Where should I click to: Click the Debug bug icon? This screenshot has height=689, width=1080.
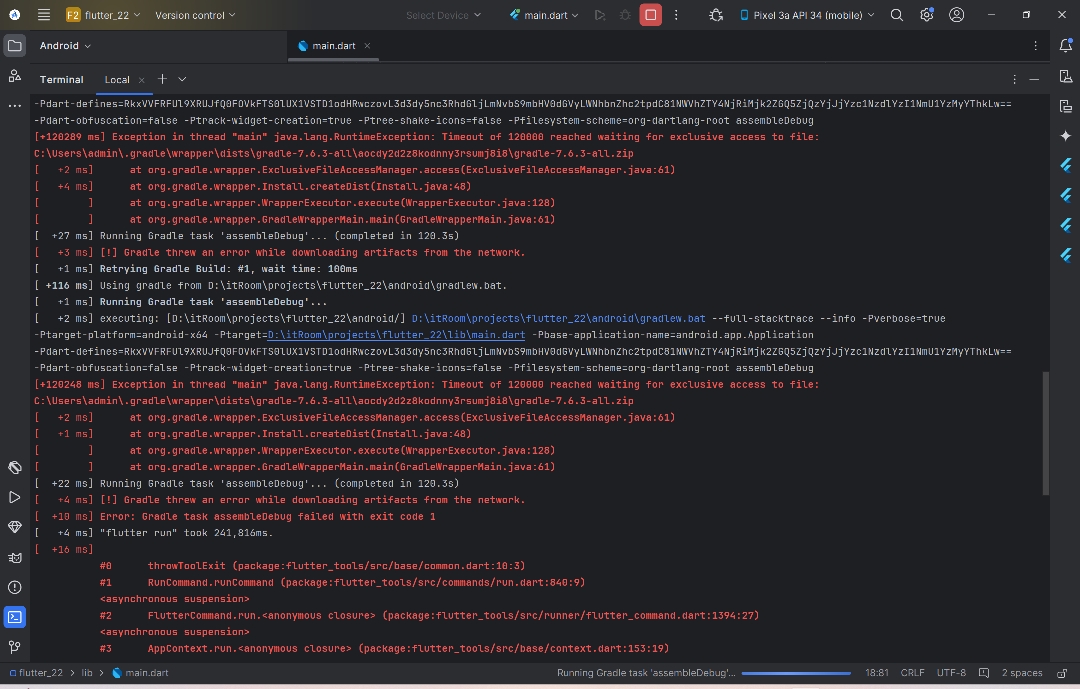[625, 14]
